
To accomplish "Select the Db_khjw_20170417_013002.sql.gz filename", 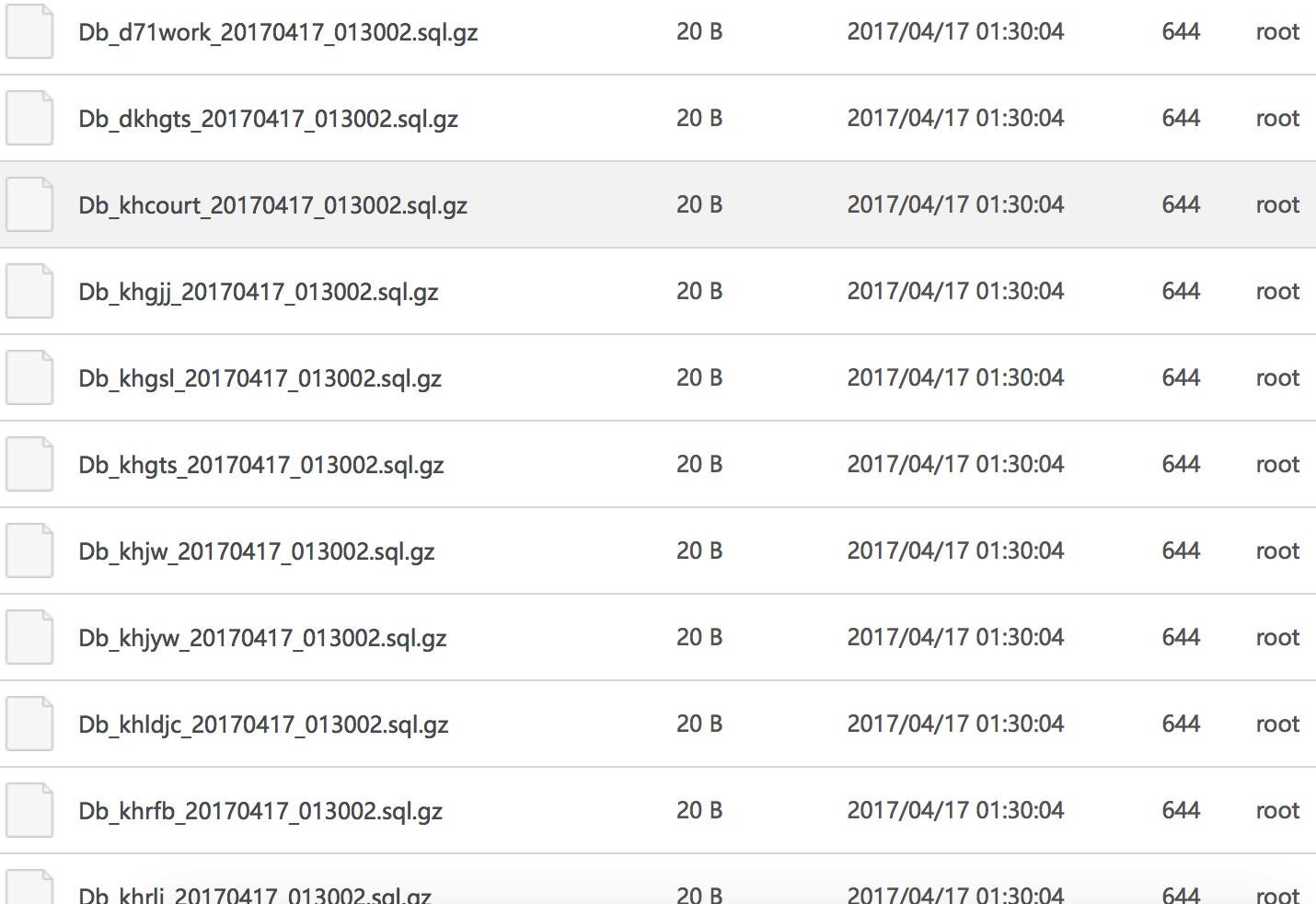I will 257,552.
